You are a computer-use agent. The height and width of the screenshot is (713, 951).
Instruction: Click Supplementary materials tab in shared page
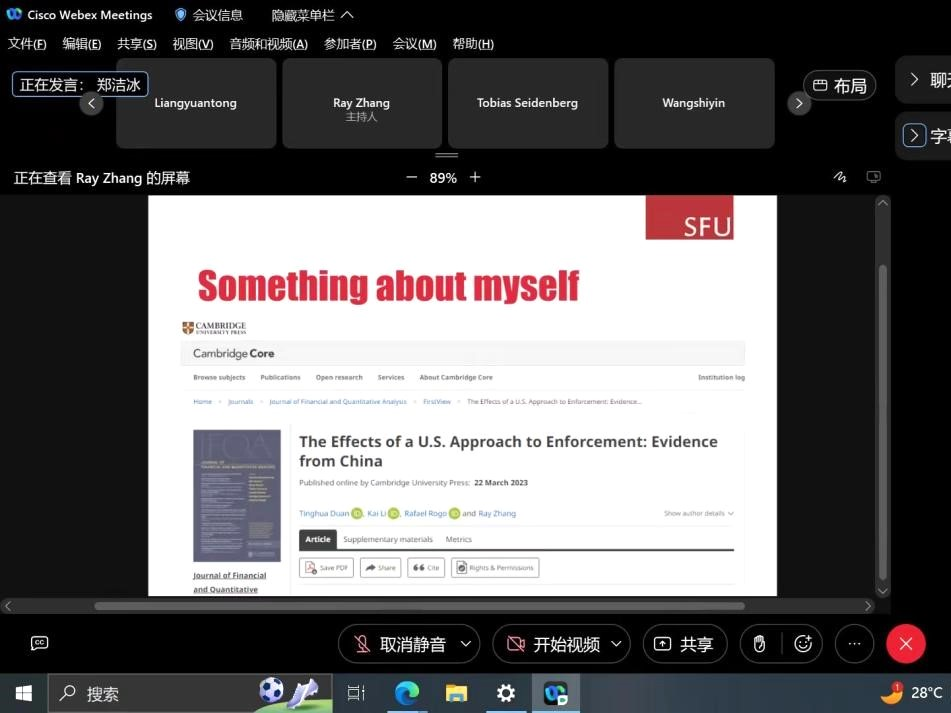point(388,539)
